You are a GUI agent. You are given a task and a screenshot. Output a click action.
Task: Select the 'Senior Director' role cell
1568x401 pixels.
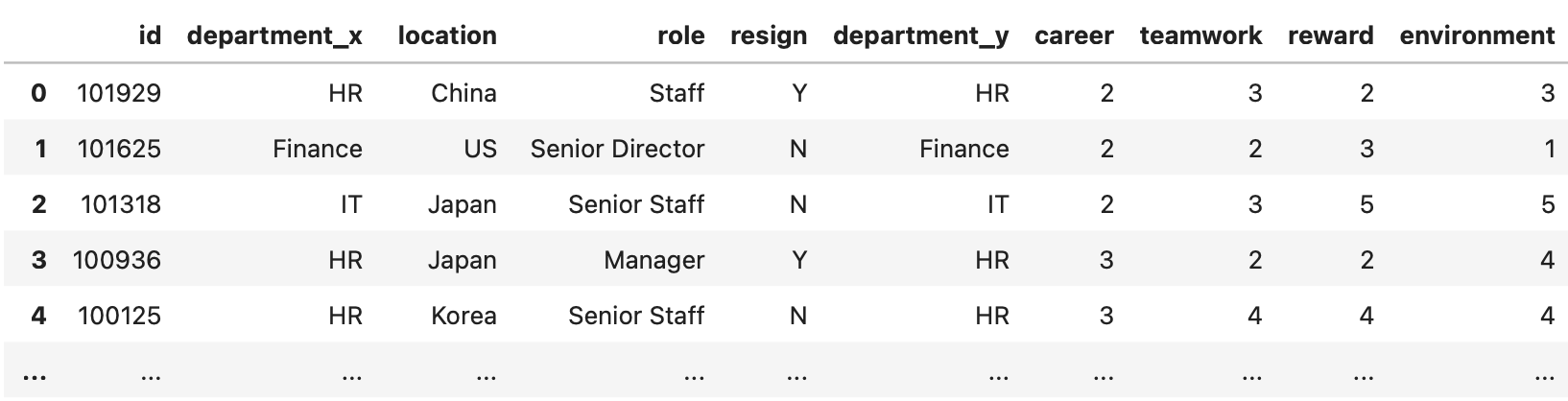[x=617, y=149]
